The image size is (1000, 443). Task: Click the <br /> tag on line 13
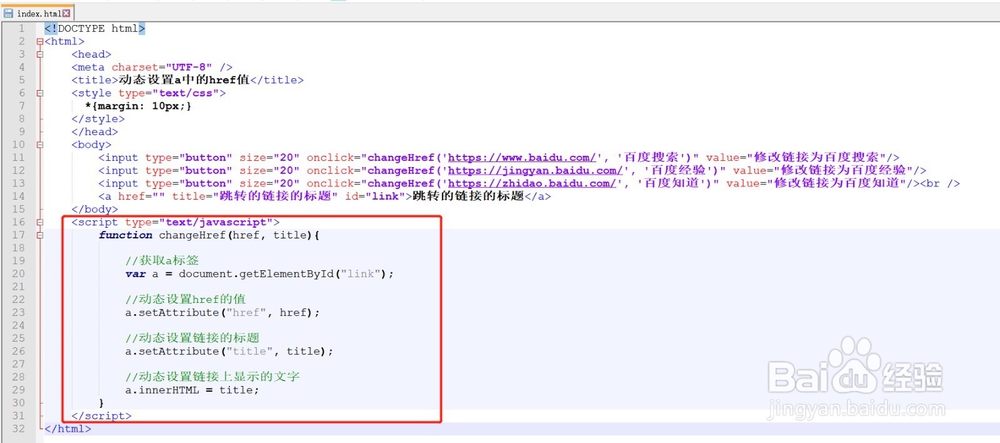point(941,184)
